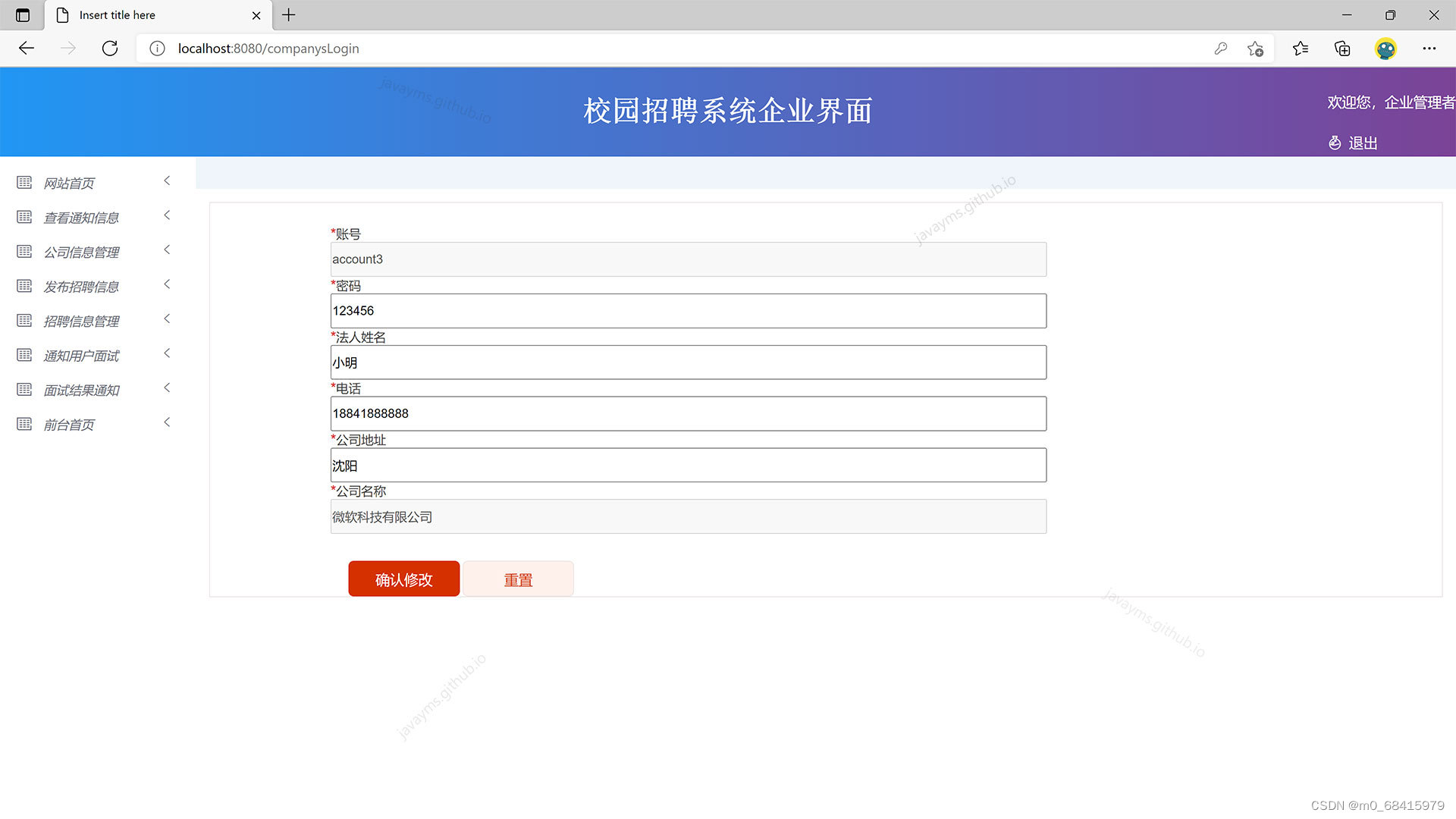Click the profile avatar icon in the toolbar

click(x=1386, y=48)
